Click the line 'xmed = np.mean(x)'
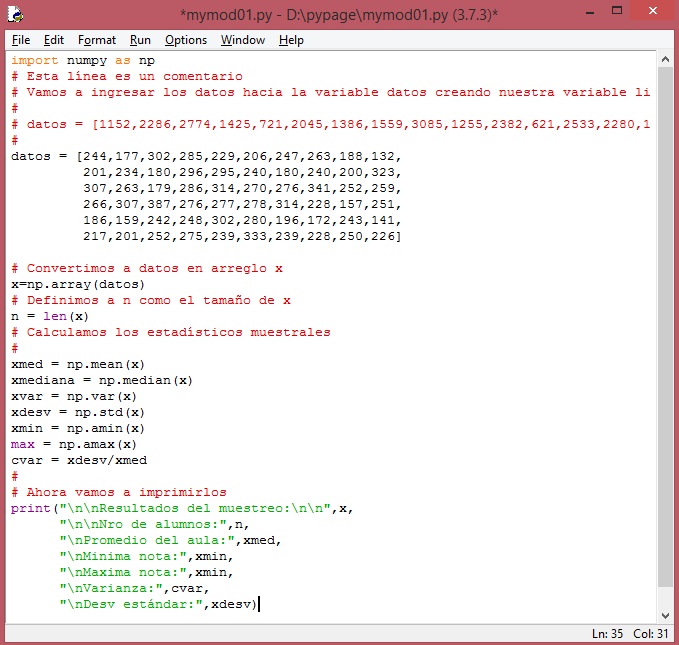 coord(78,364)
